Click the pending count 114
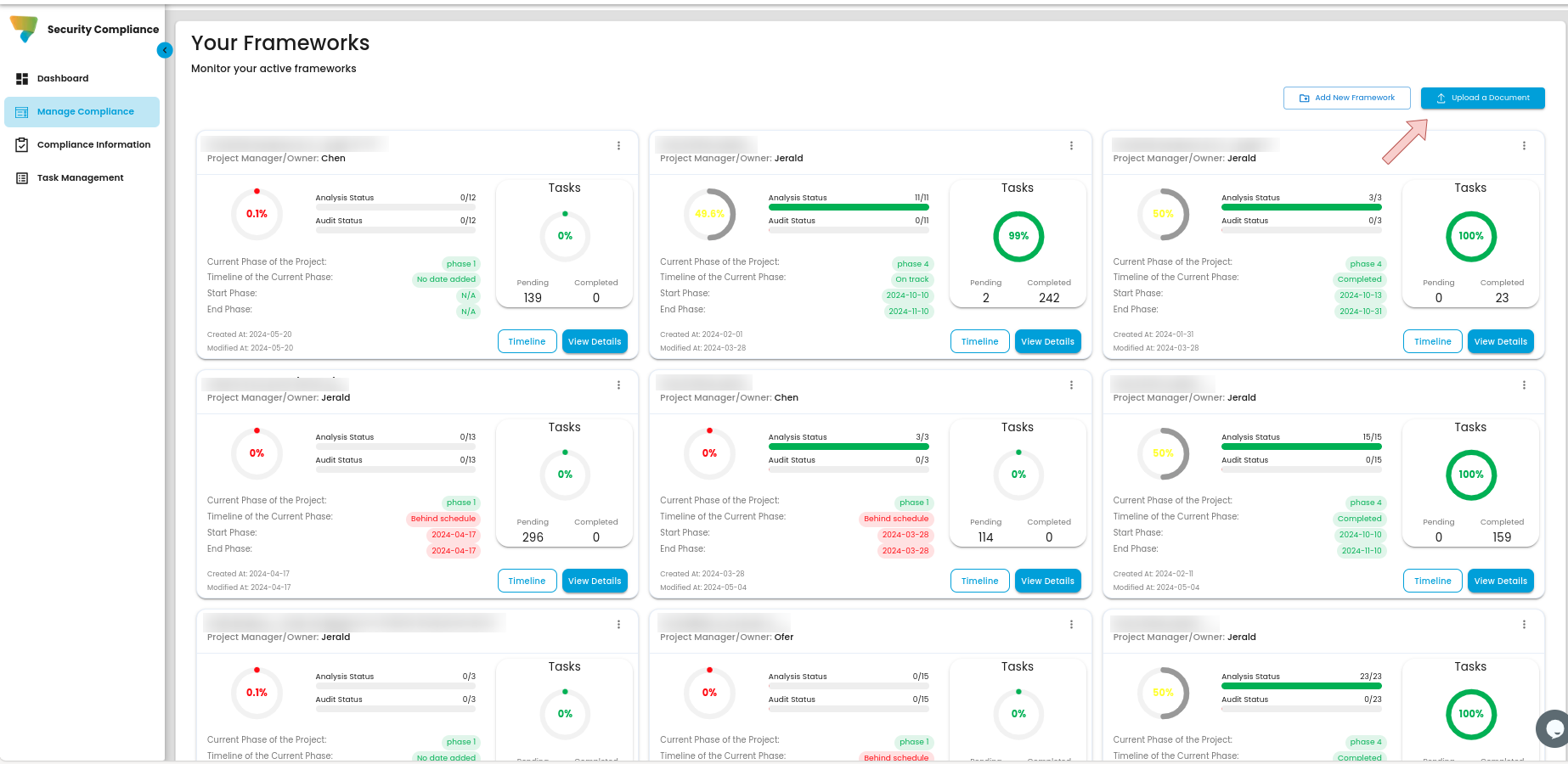 pyautogui.click(x=985, y=537)
